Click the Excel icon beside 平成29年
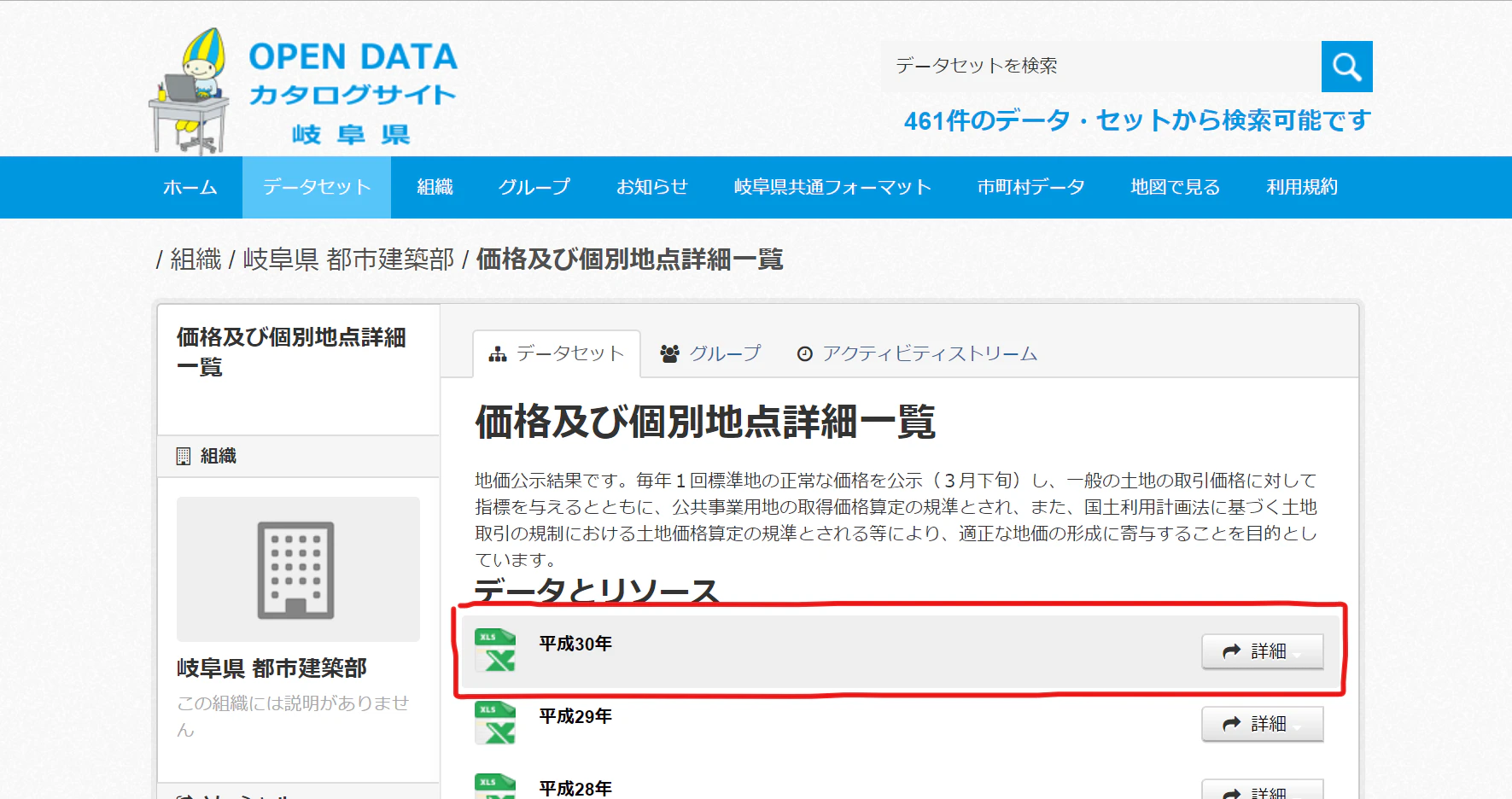Screen dimensions: 1512x799 click(x=495, y=723)
